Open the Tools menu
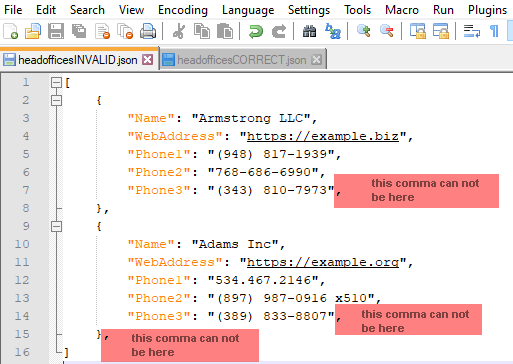Viewport: 513px width, 364px height. pos(357,10)
